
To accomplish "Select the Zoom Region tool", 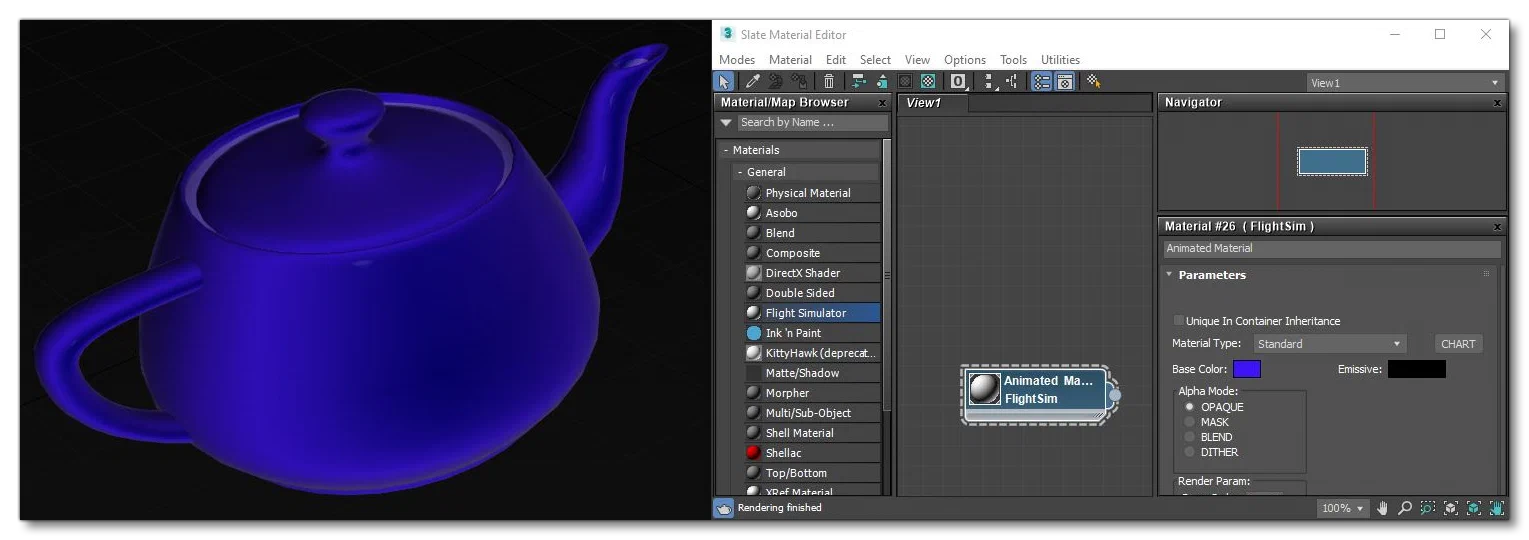I will pyautogui.click(x=1427, y=508).
